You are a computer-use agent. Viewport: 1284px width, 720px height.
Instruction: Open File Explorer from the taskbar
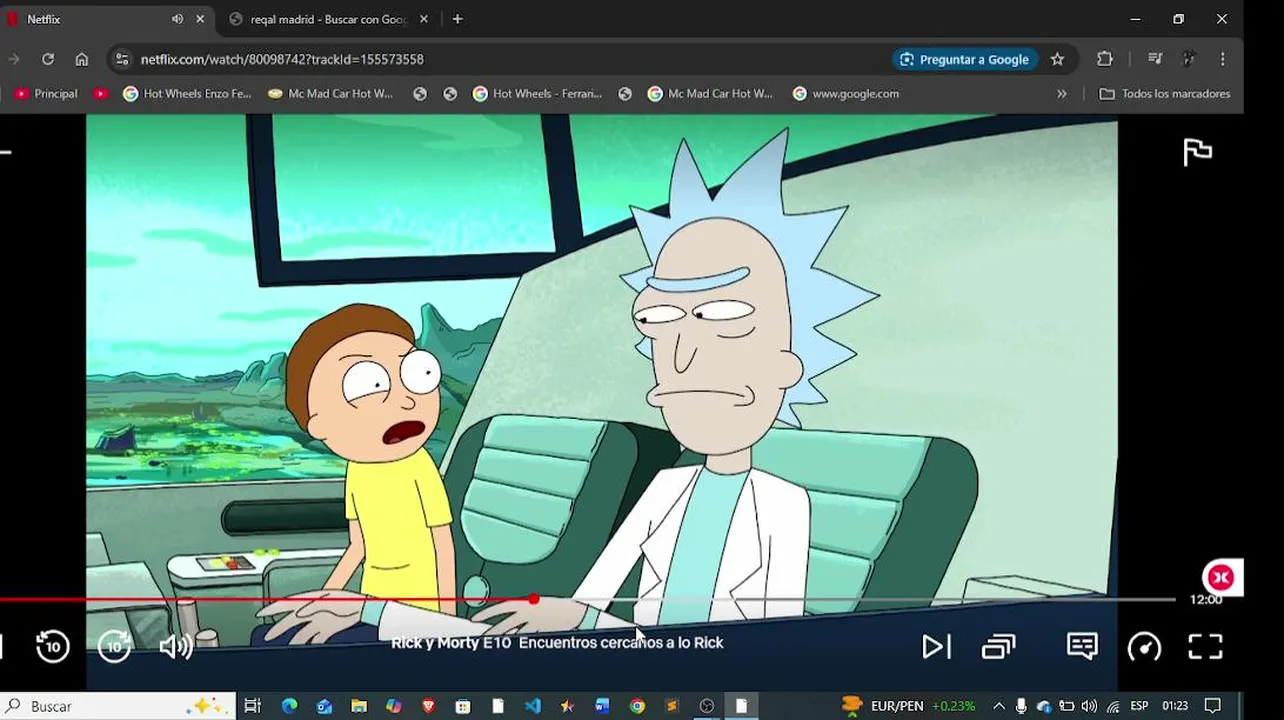[x=359, y=706]
